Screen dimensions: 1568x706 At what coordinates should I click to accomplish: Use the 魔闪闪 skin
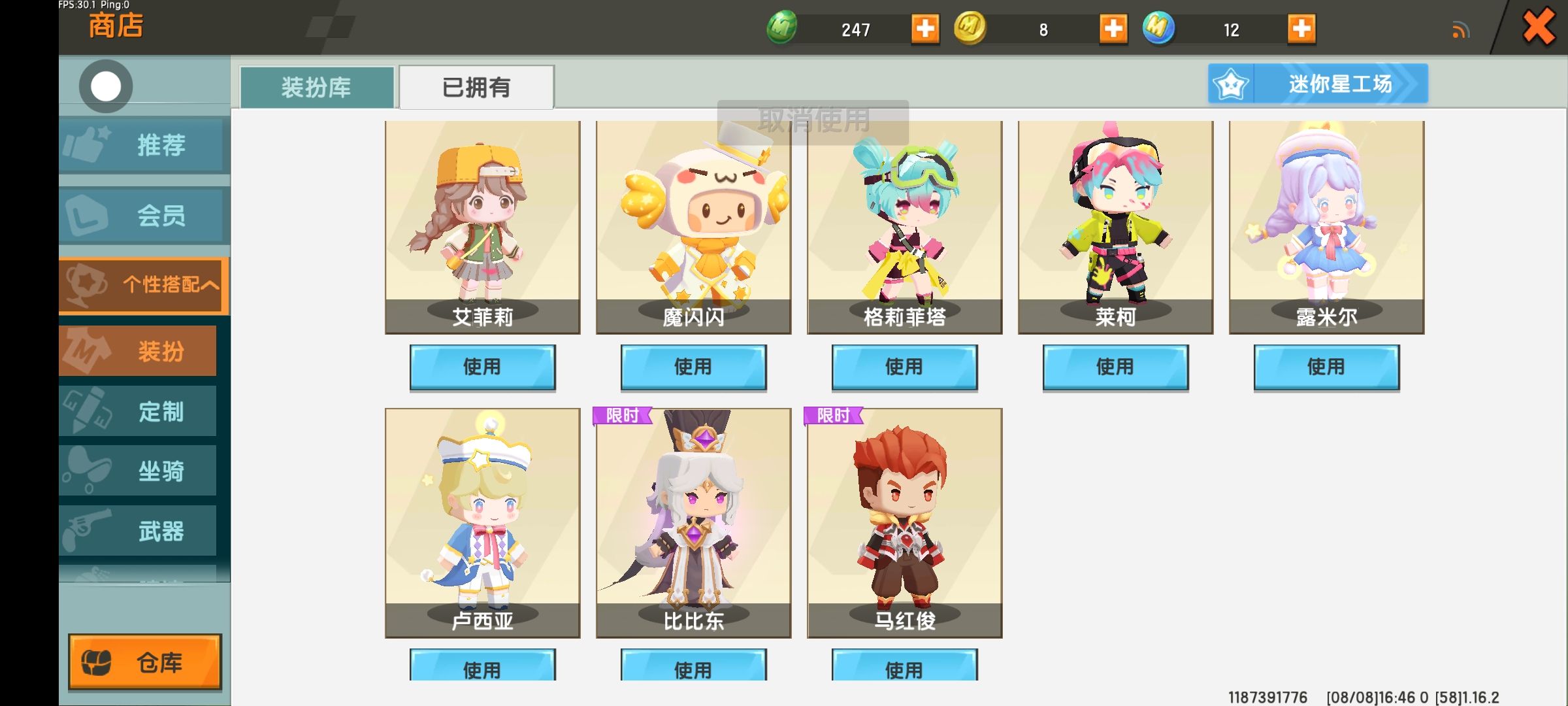tap(694, 367)
